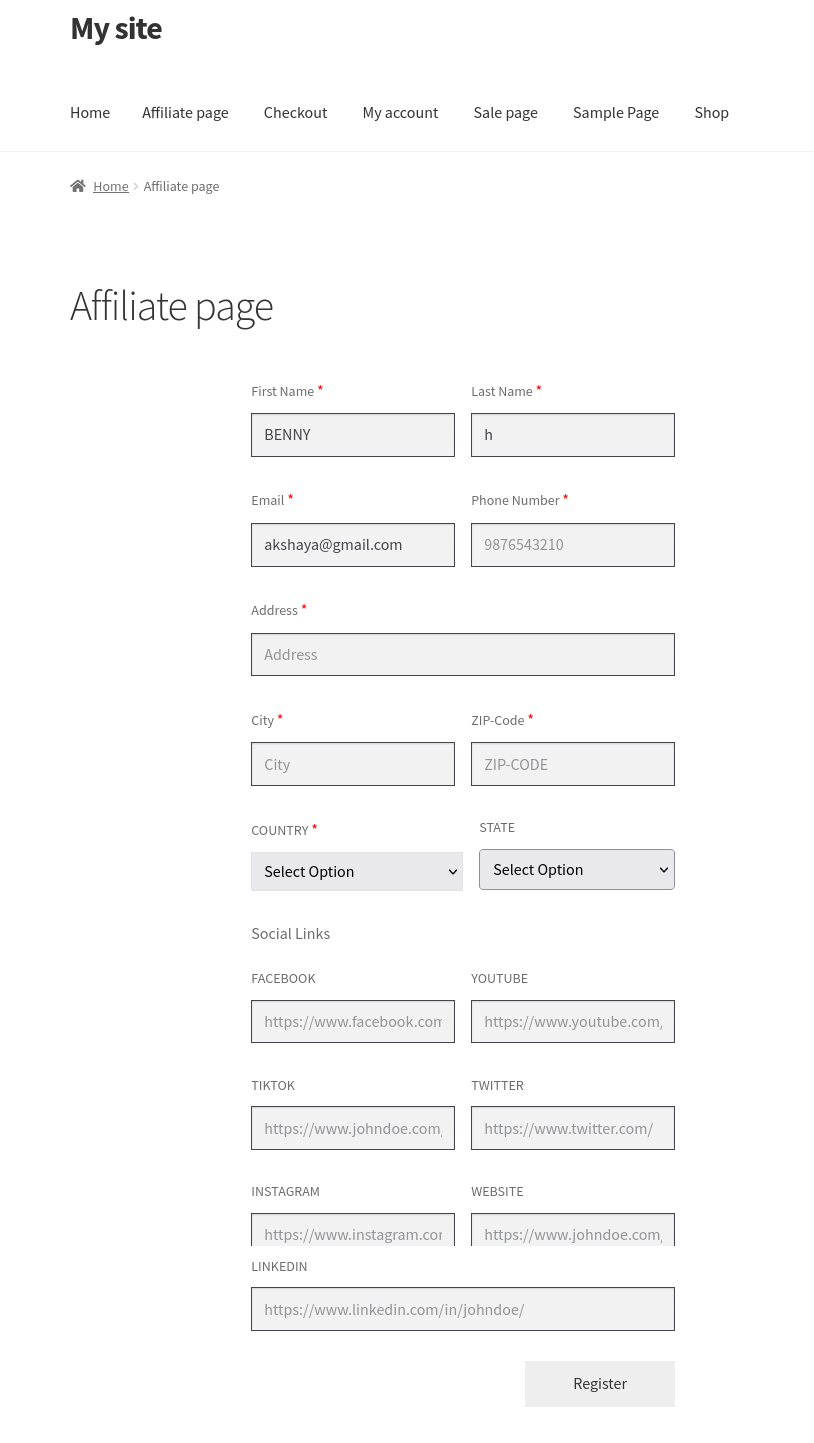The image size is (814, 1443).
Task: Focus the ZIP-Code input box
Action: point(572,764)
